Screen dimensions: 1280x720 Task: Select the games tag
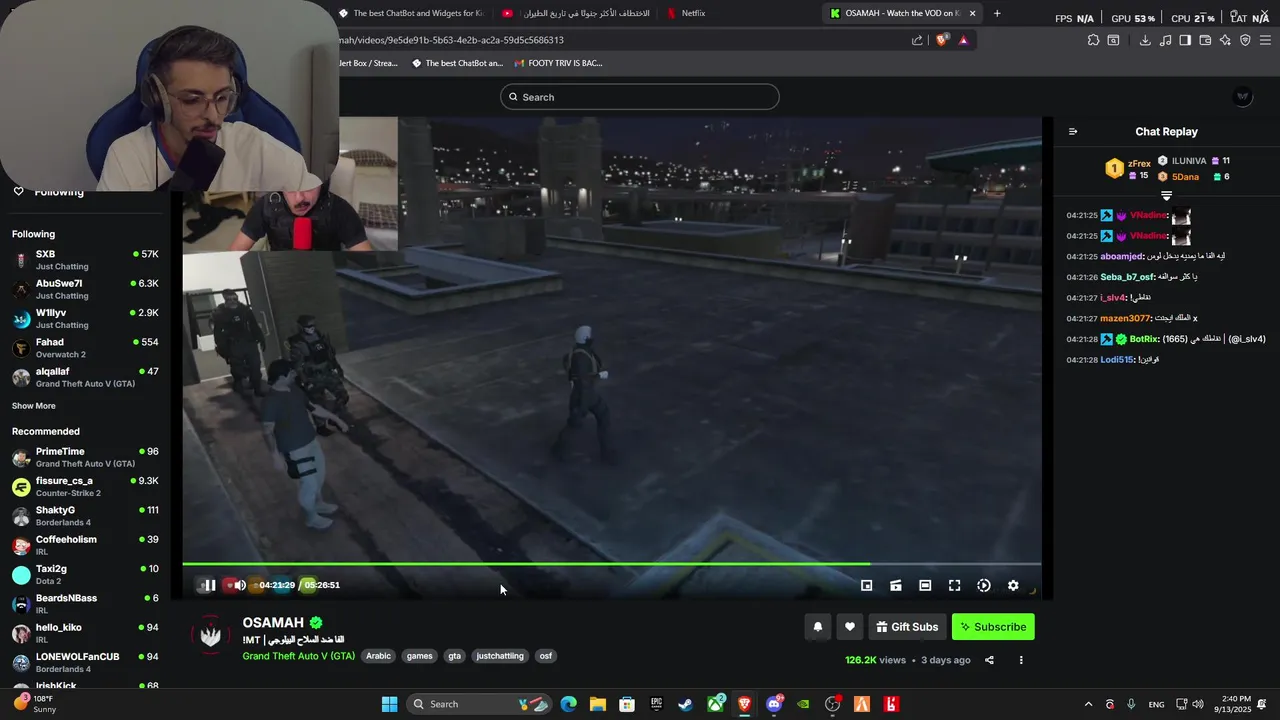click(x=420, y=656)
